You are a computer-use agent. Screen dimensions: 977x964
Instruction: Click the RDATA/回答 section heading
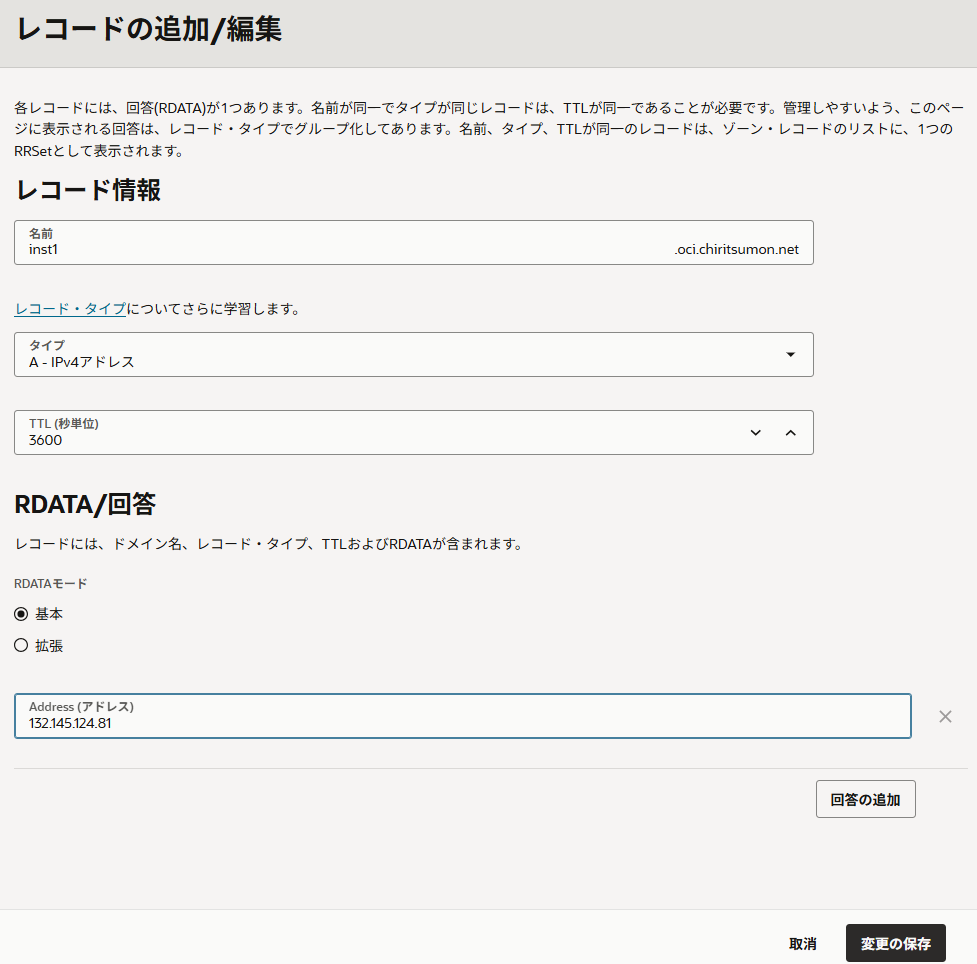pos(85,504)
